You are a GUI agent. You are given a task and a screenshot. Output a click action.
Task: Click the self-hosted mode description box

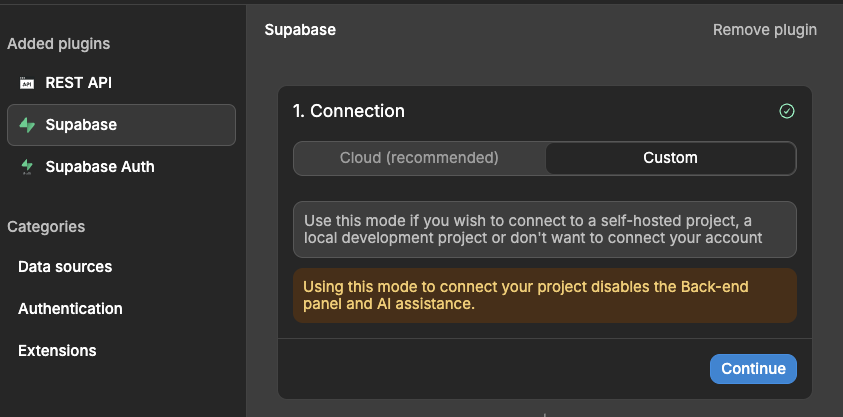click(x=544, y=229)
